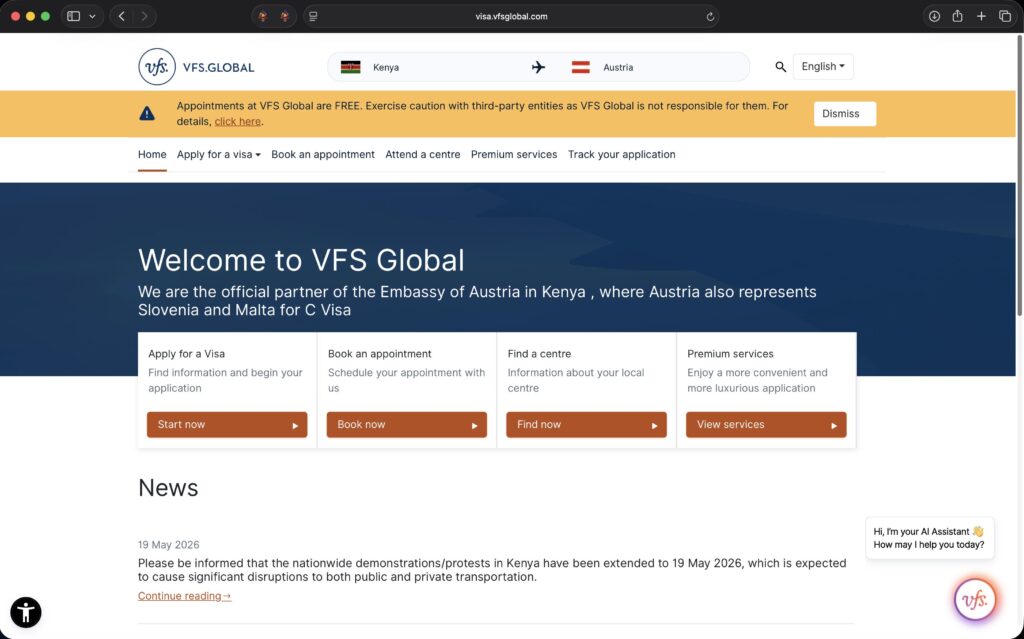1024x639 pixels.
Task: Click the Austria flag icon
Action: pos(581,67)
